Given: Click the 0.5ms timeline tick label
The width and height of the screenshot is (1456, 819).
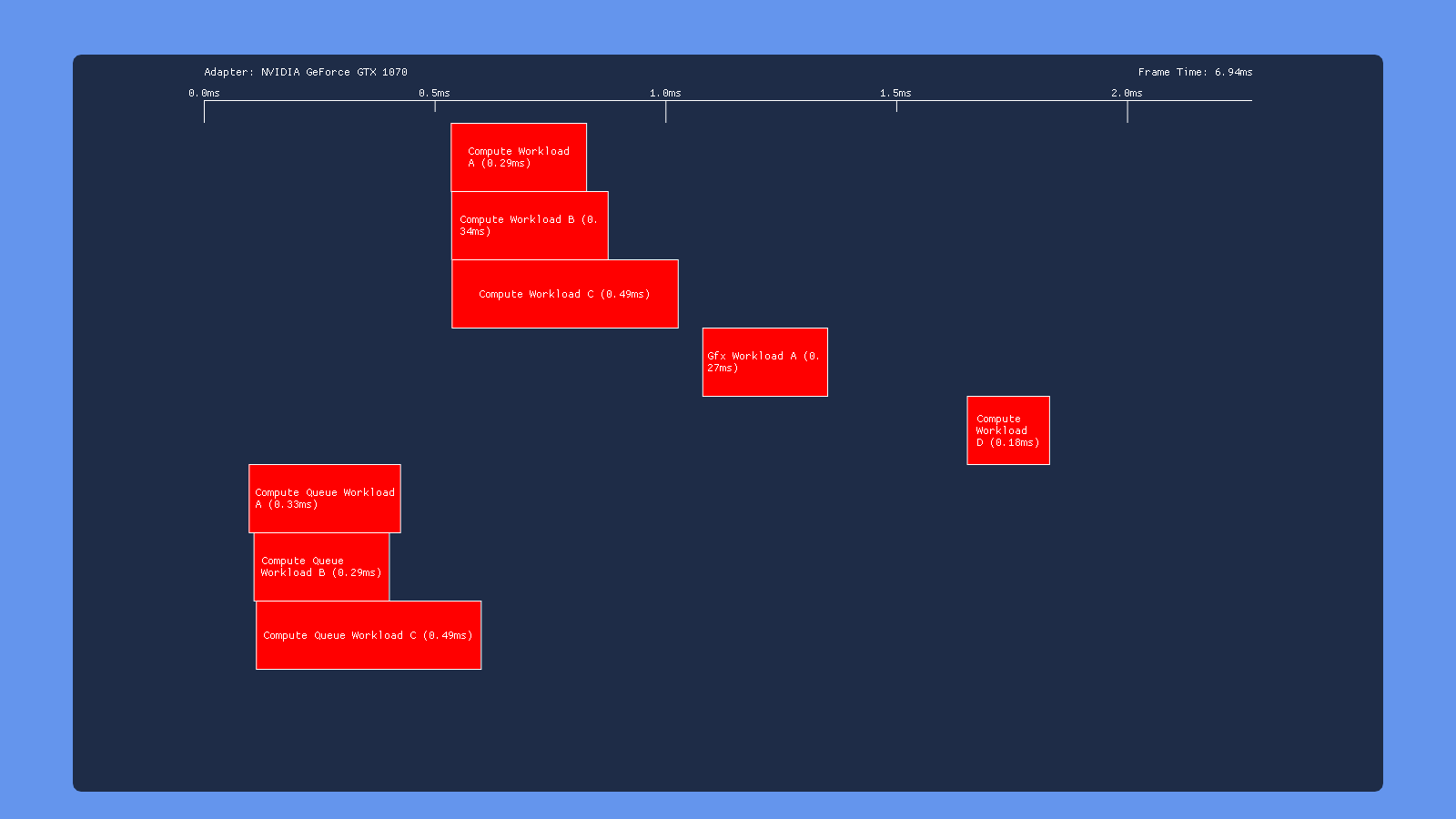Looking at the screenshot, I should tap(434, 93).
